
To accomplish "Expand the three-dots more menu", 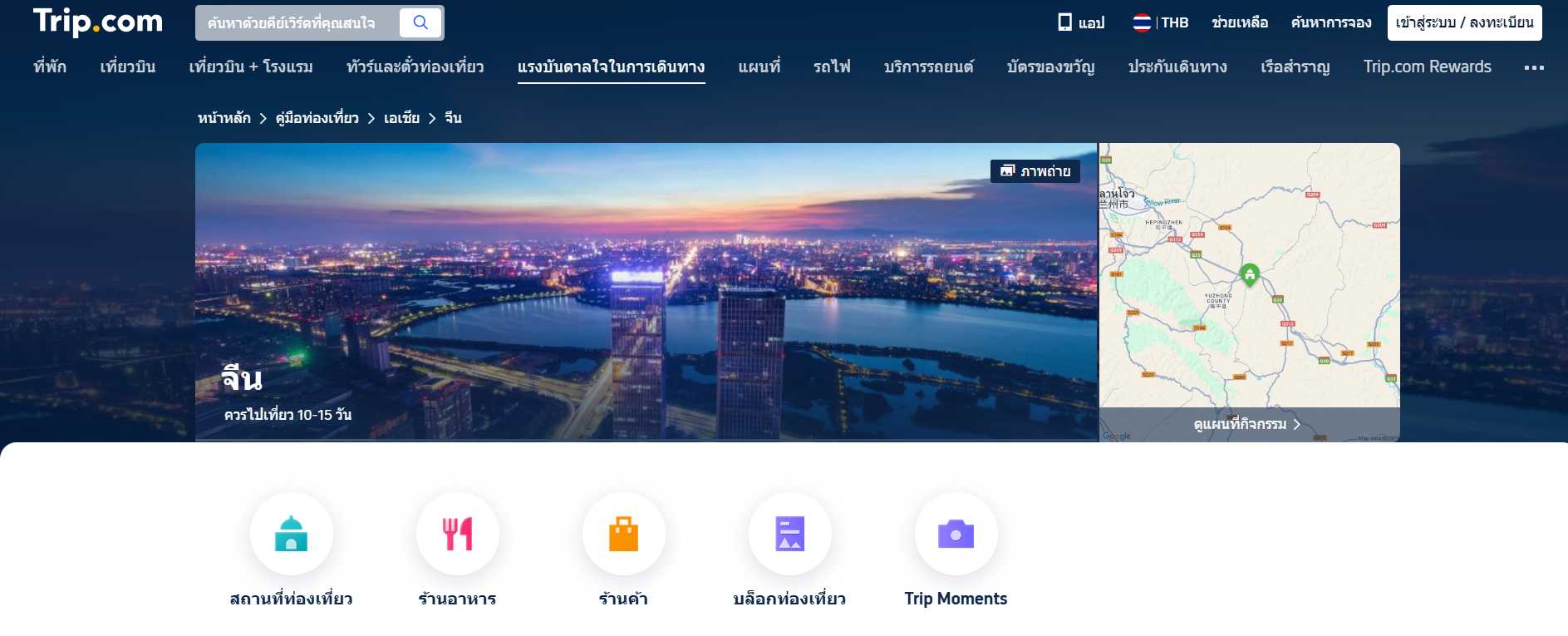I will tap(1534, 67).
